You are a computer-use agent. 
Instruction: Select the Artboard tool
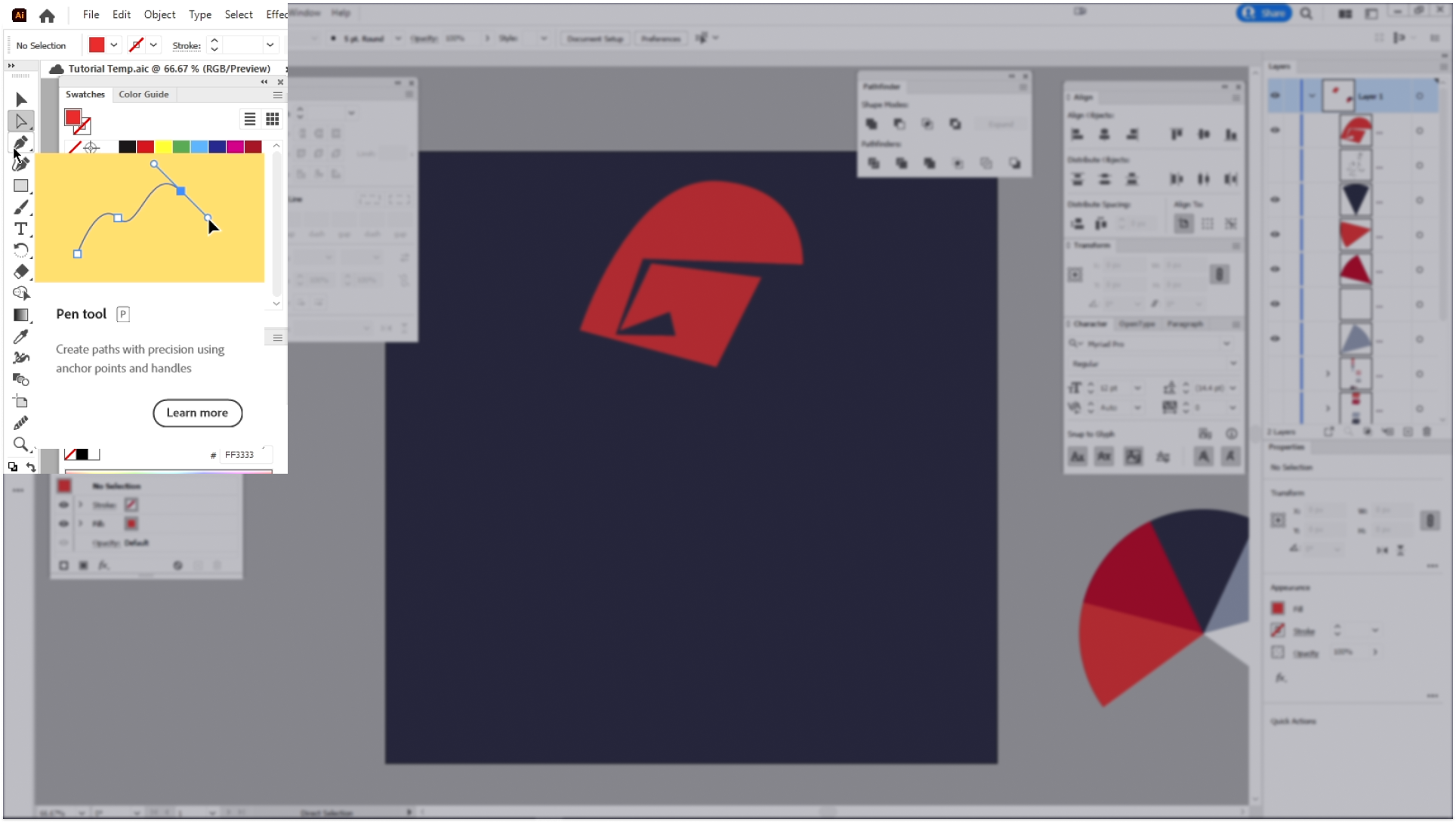21,401
